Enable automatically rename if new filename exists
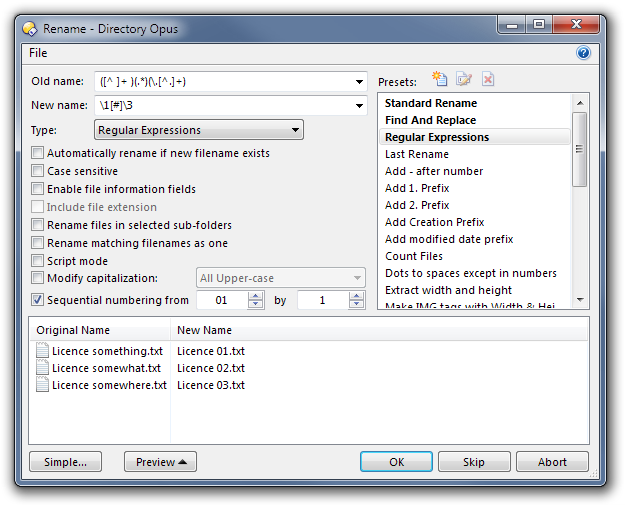This screenshot has height=505, width=625. coord(37,153)
